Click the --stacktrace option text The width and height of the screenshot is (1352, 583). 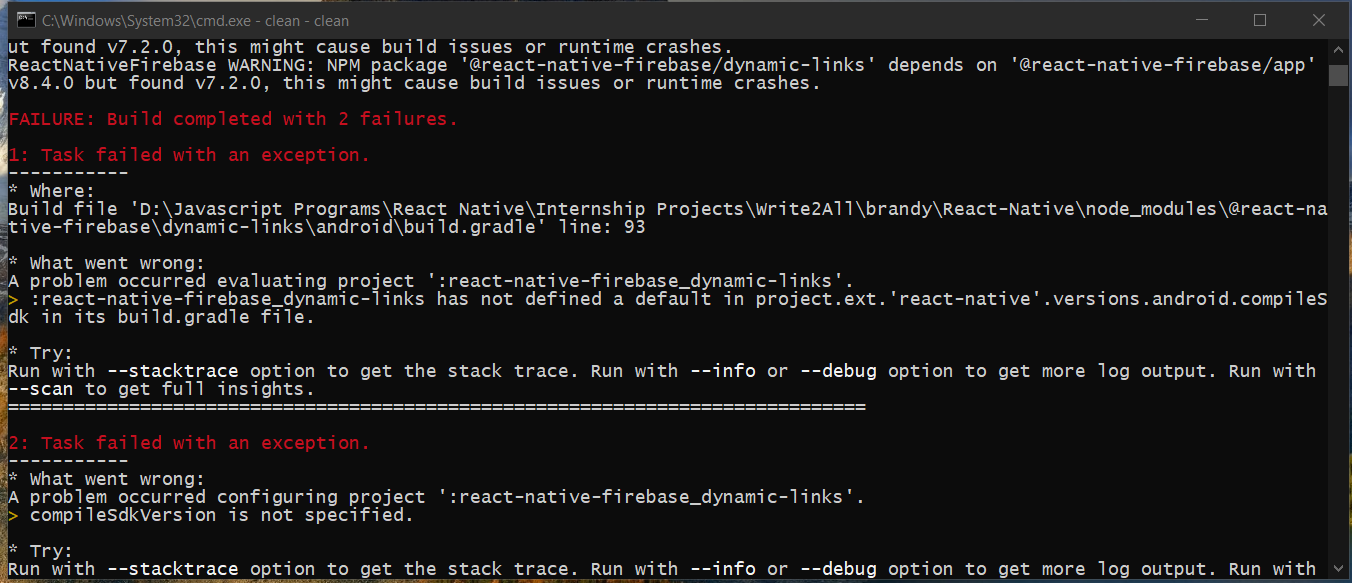tap(172, 370)
